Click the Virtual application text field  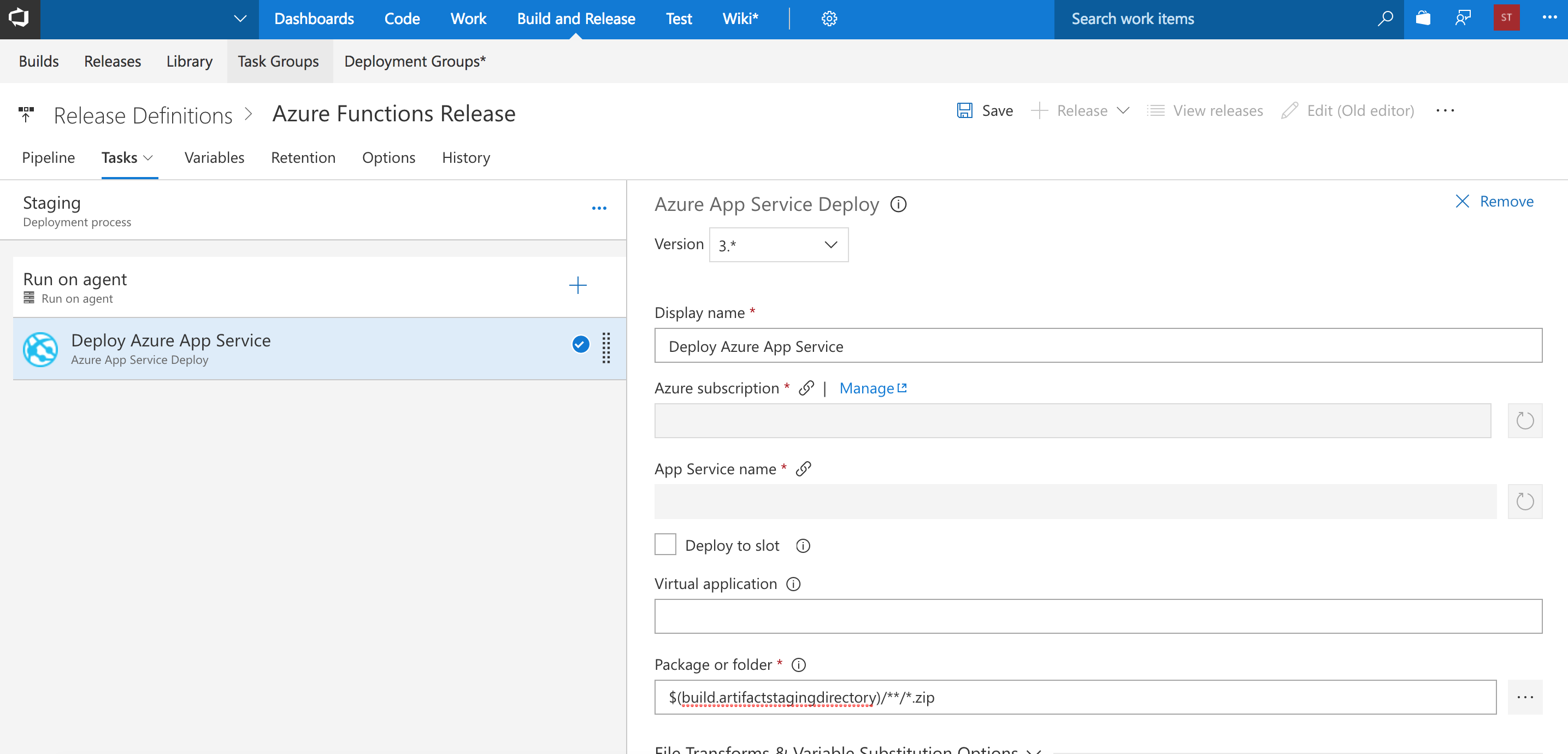(1098, 616)
